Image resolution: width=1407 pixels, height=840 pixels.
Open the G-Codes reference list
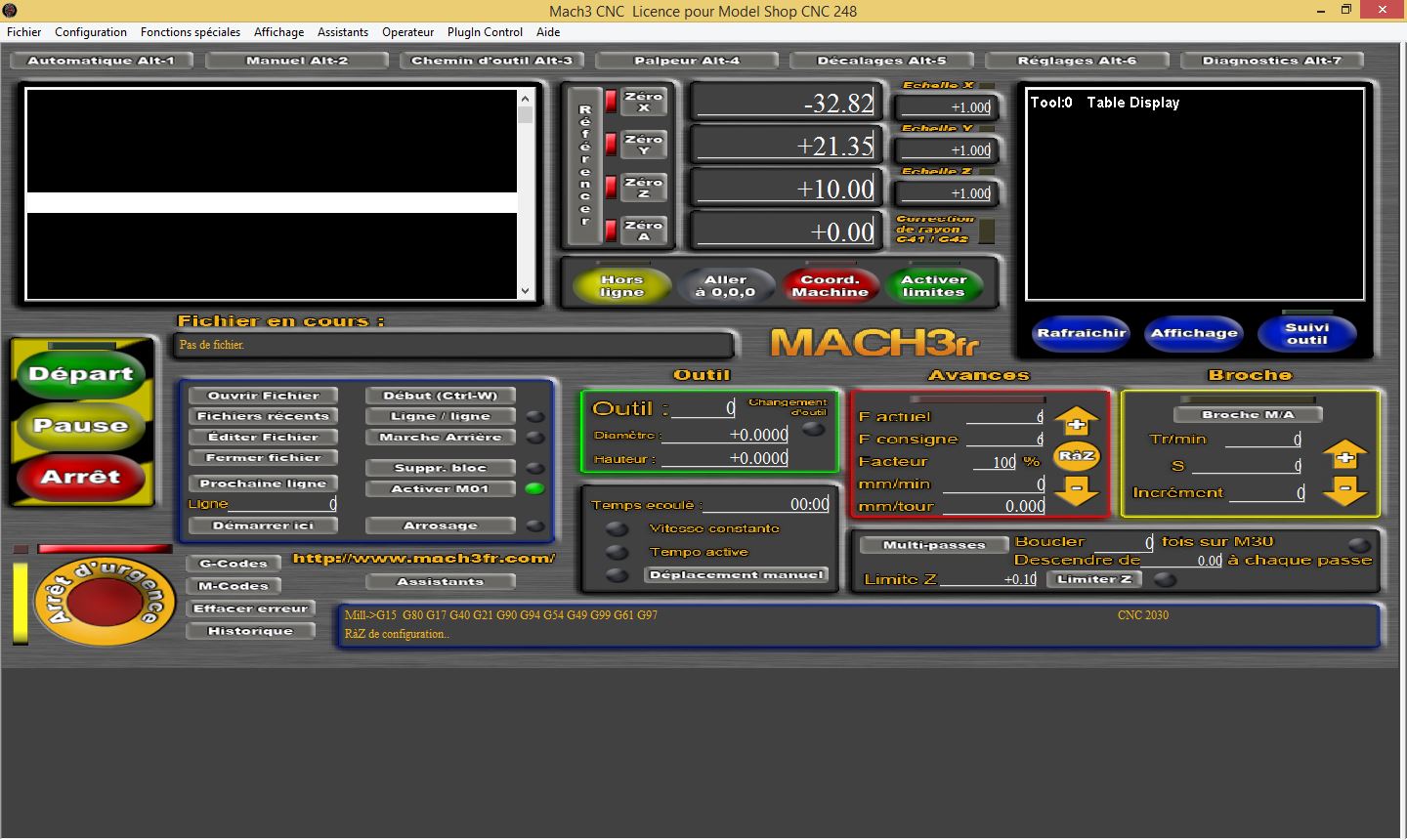coord(234,564)
